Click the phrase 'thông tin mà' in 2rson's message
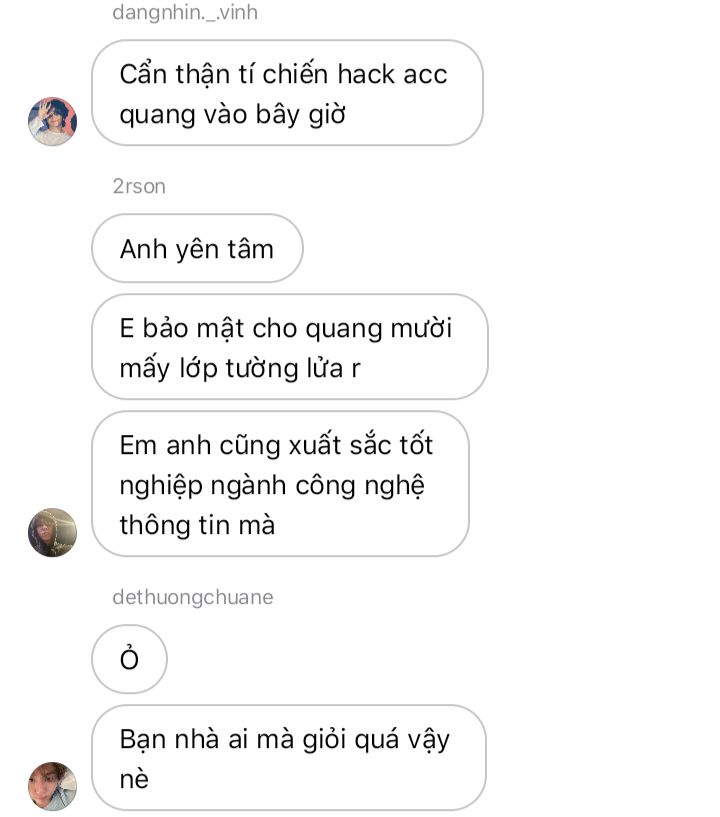 tap(197, 525)
